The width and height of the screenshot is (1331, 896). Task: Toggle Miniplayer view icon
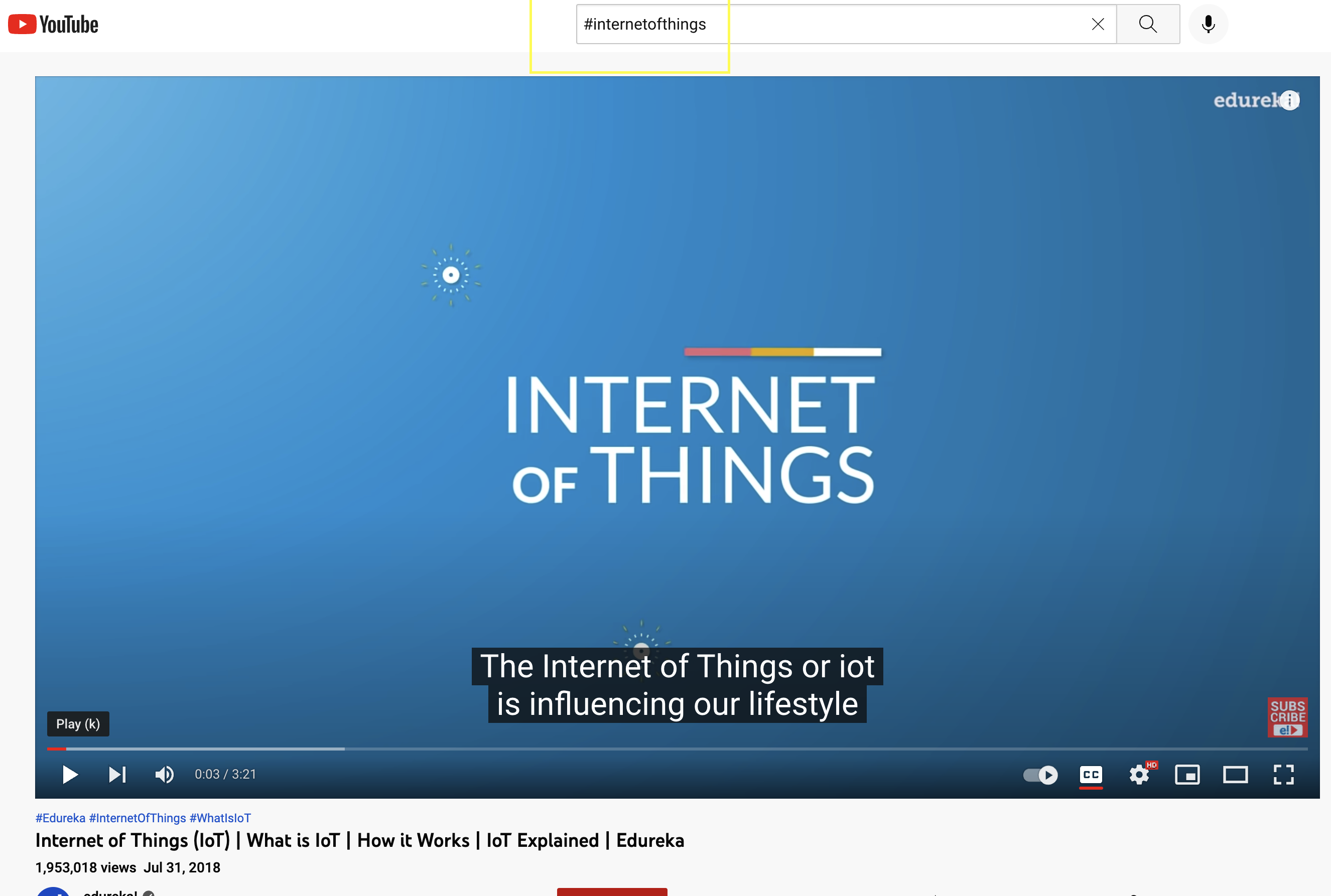click(x=1189, y=775)
